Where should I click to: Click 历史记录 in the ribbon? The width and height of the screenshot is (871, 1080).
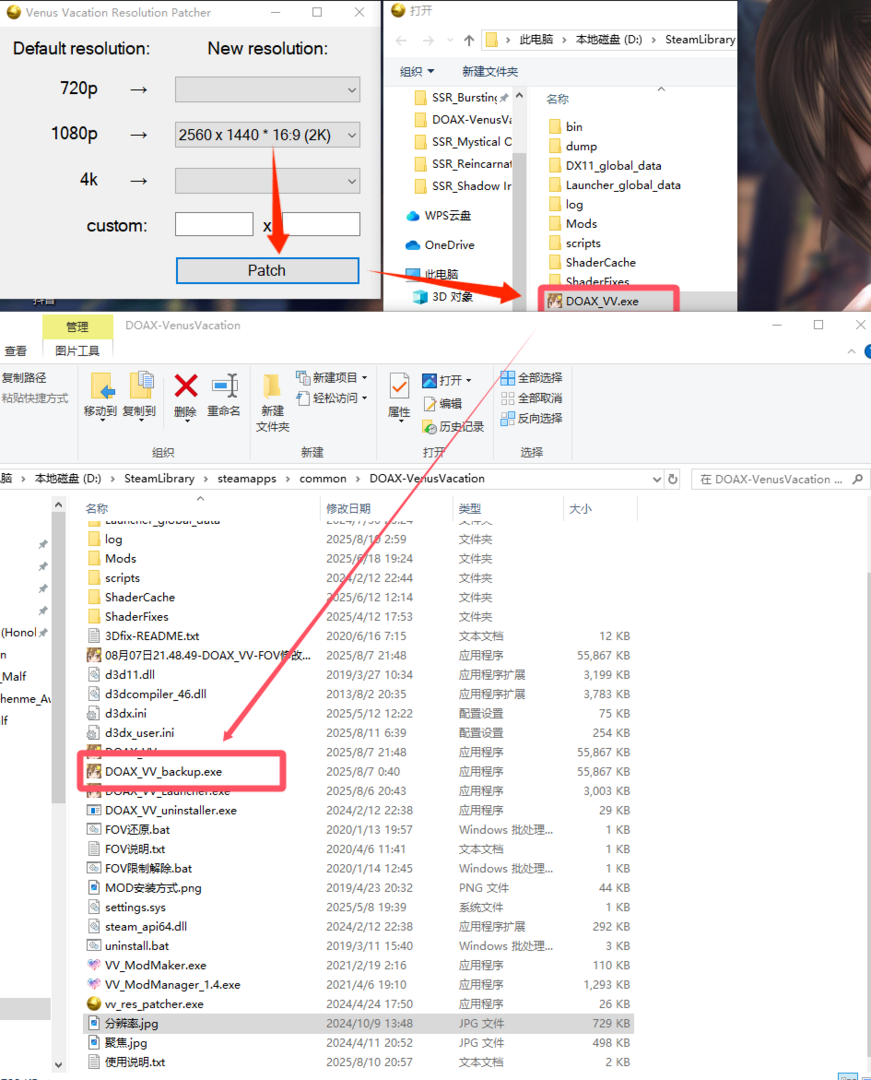453,427
